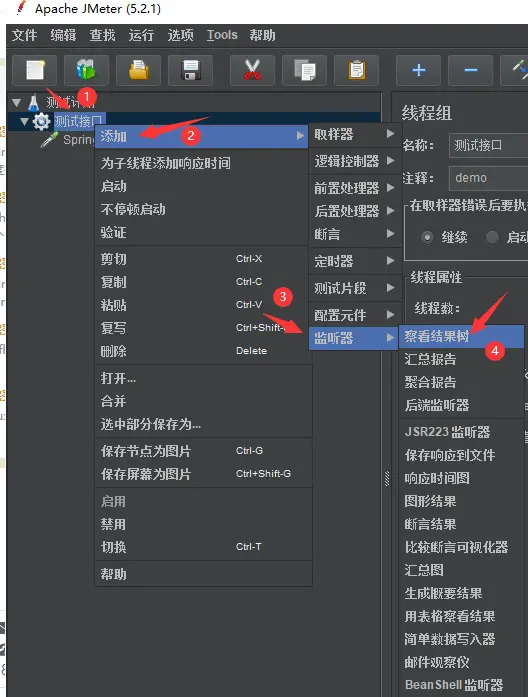Click the thread group gear icon
Viewport: 528px width, 697px height.
click(41, 121)
